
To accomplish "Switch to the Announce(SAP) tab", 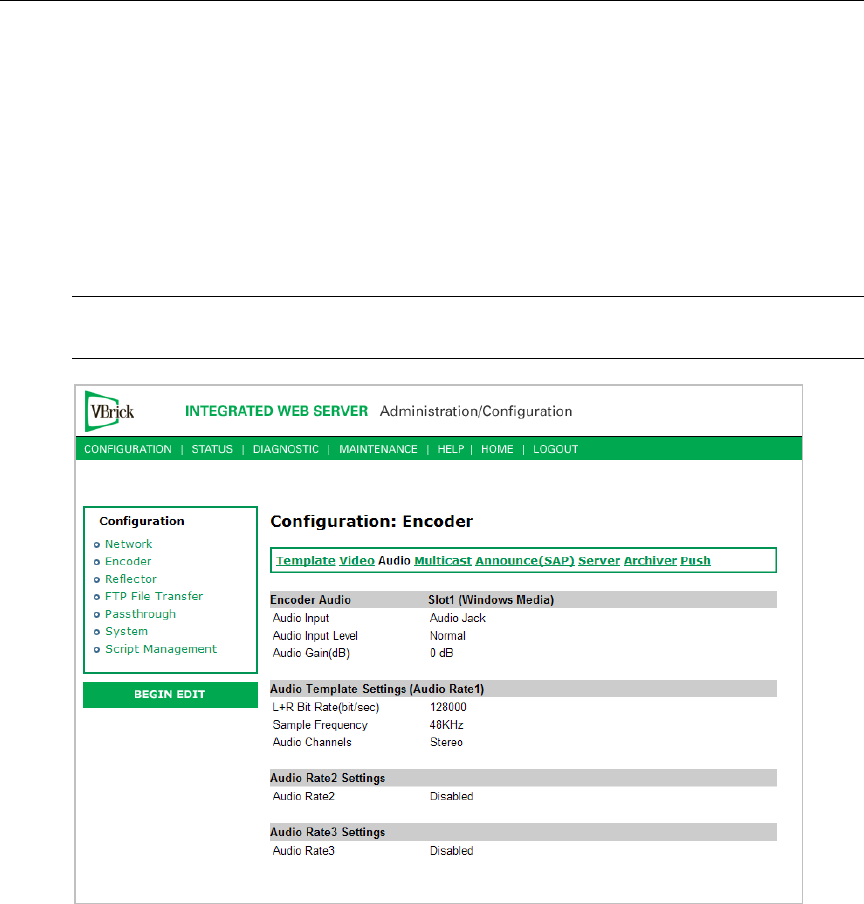I will [525, 560].
